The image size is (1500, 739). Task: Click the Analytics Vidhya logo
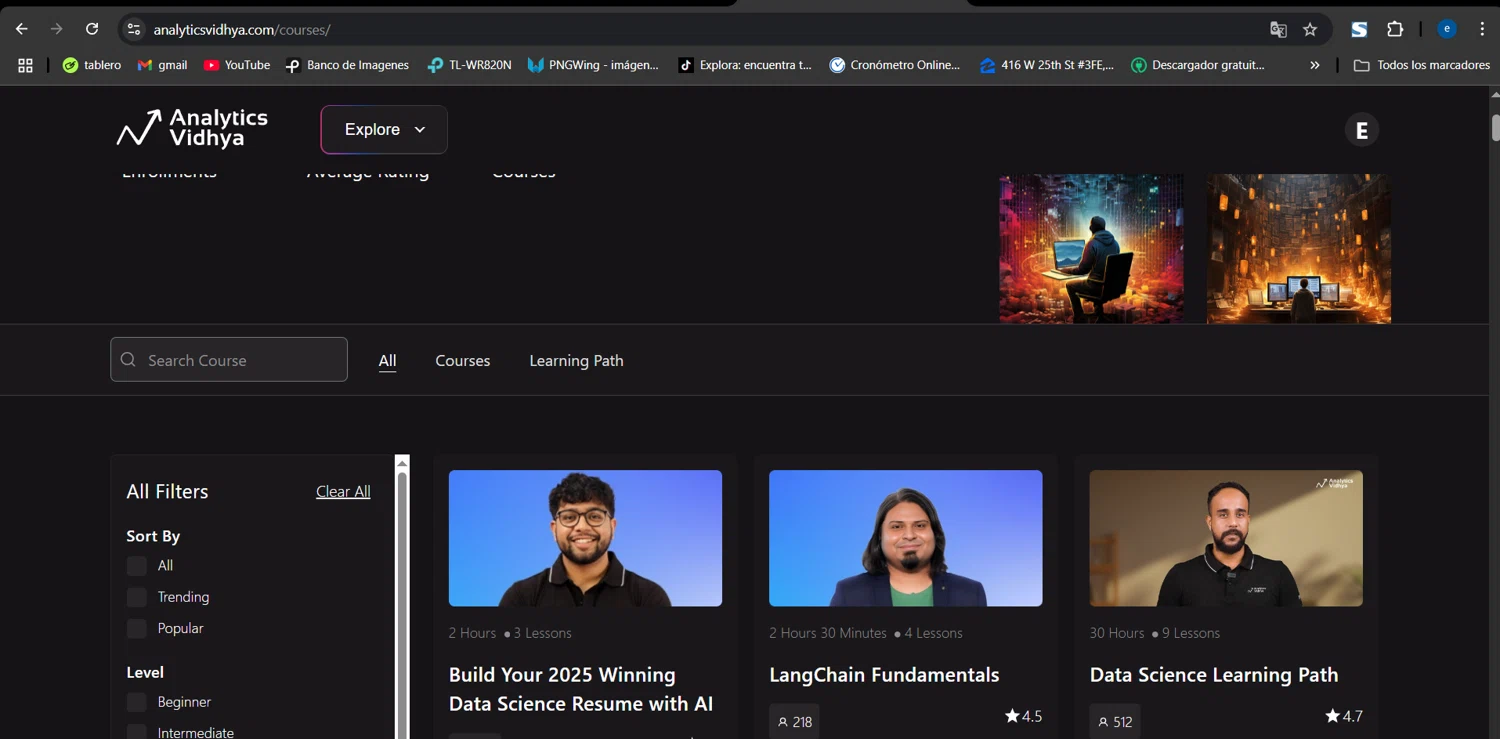point(192,128)
